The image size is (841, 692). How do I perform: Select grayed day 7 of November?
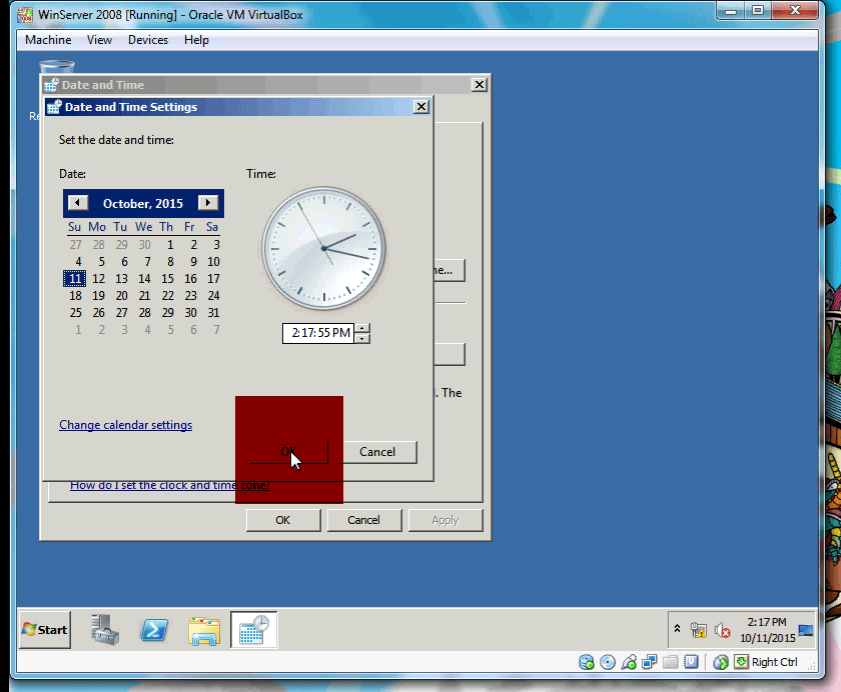[x=217, y=330]
